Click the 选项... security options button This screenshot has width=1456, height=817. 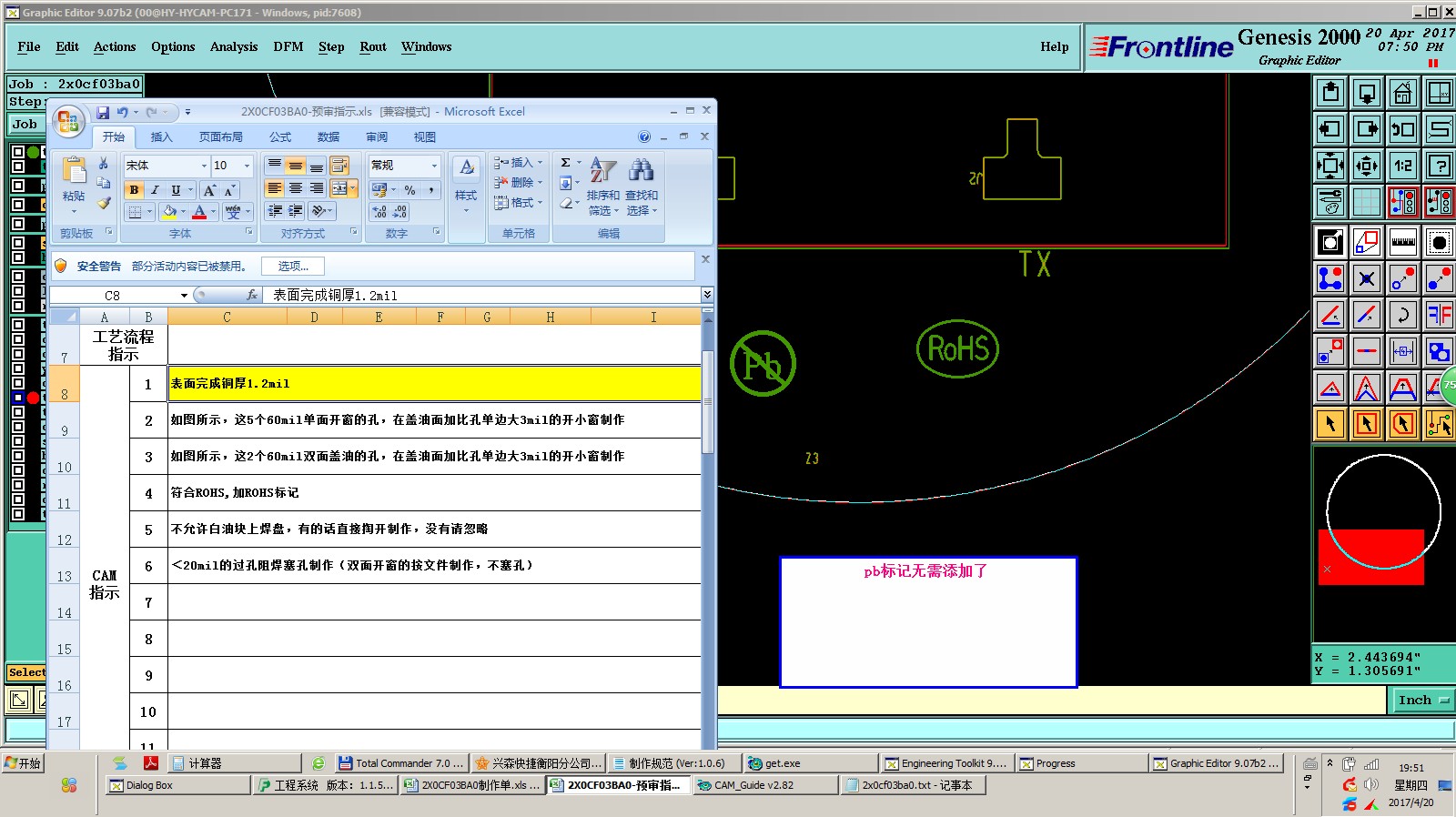click(293, 267)
